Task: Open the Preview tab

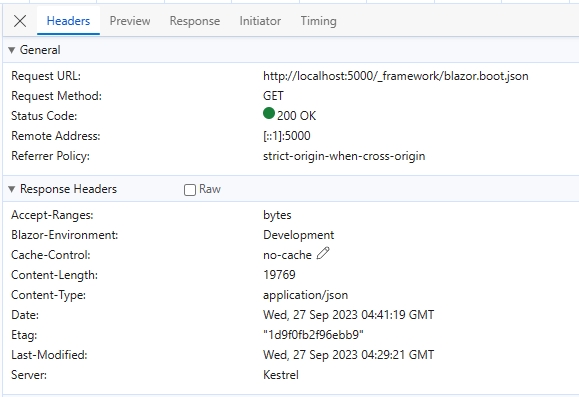Action: point(130,21)
